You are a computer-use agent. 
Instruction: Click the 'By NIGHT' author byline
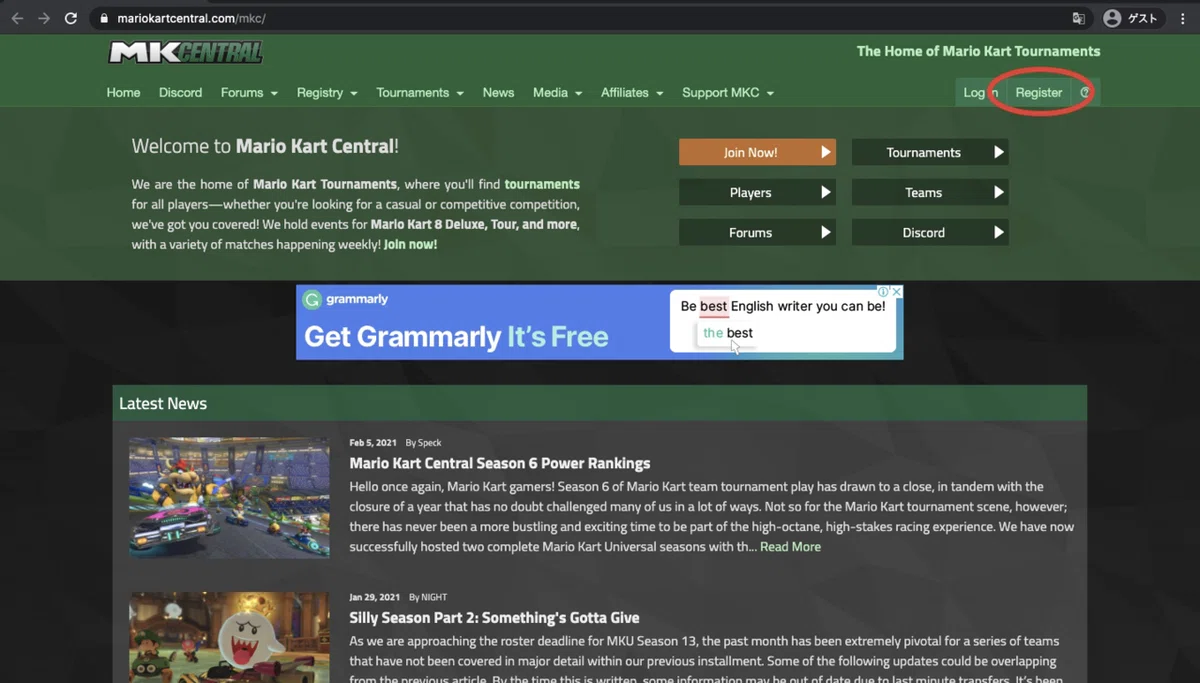[x=426, y=597]
